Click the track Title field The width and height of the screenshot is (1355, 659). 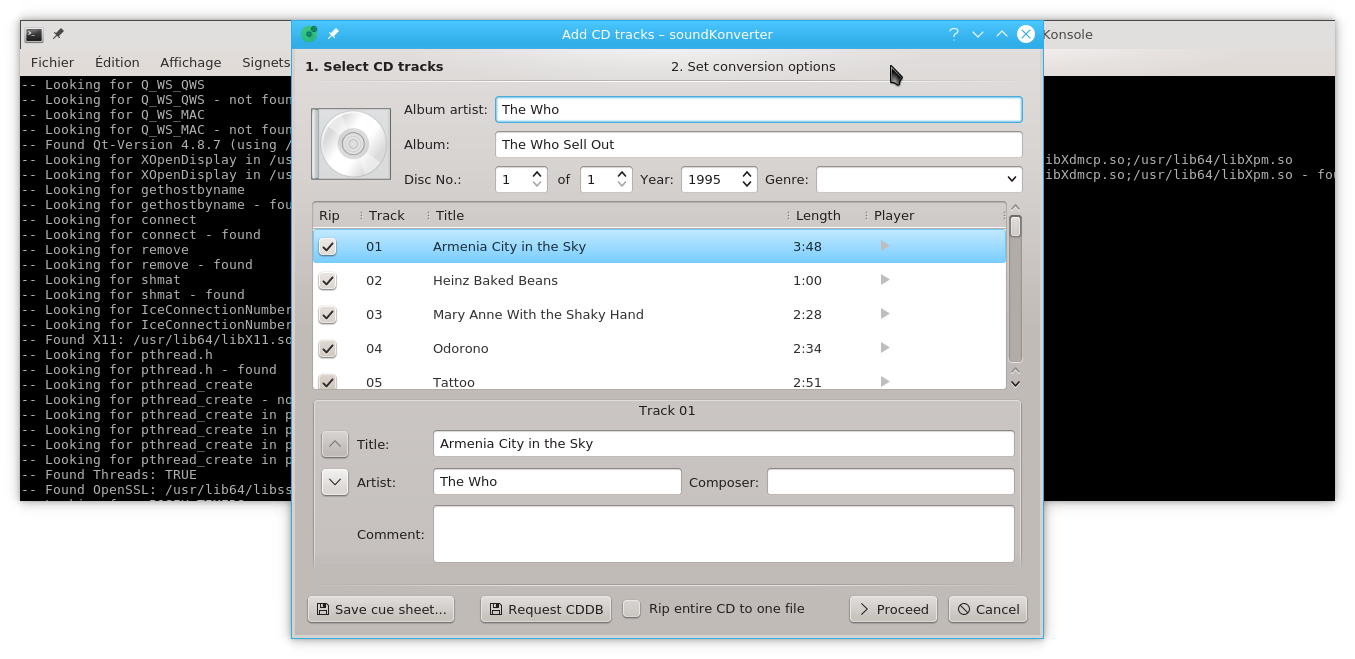[724, 444]
